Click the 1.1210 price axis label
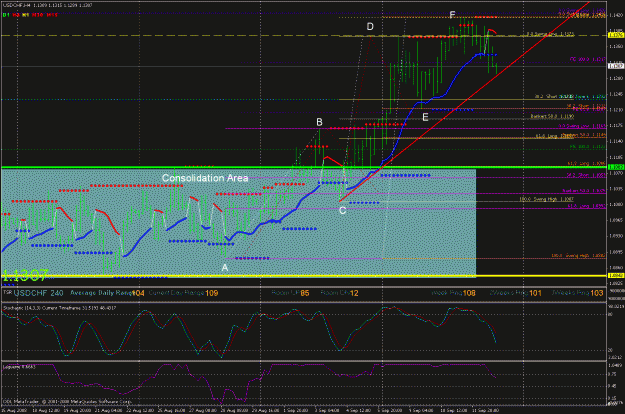The width and height of the screenshot is (625, 414). (x=616, y=110)
